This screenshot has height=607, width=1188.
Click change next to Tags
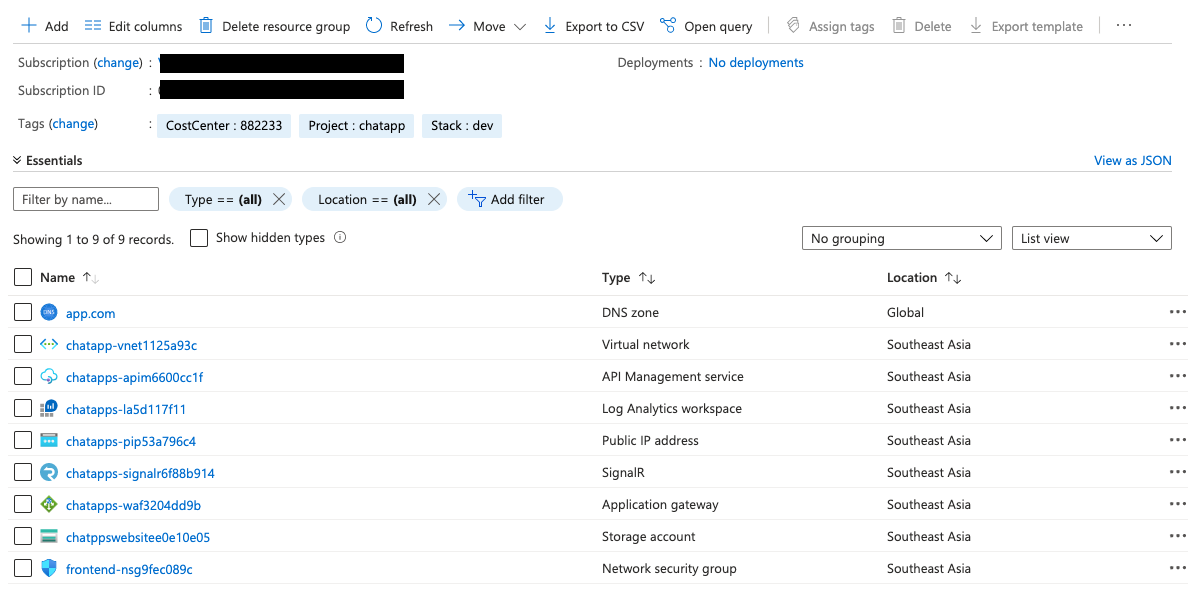(73, 124)
